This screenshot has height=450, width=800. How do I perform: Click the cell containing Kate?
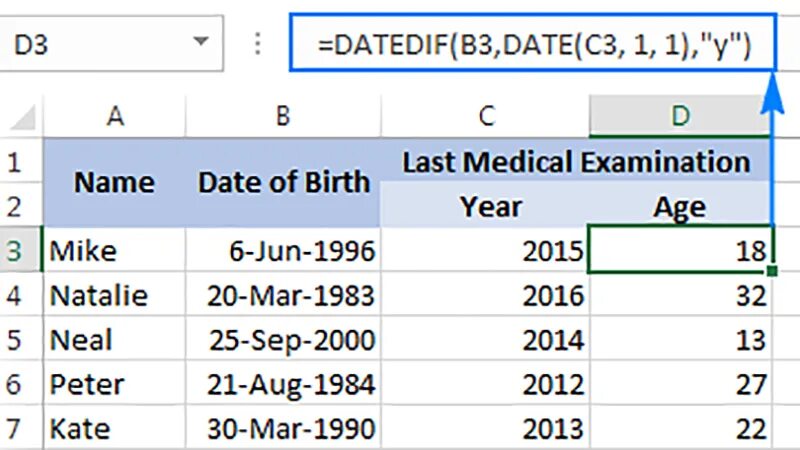point(115,429)
